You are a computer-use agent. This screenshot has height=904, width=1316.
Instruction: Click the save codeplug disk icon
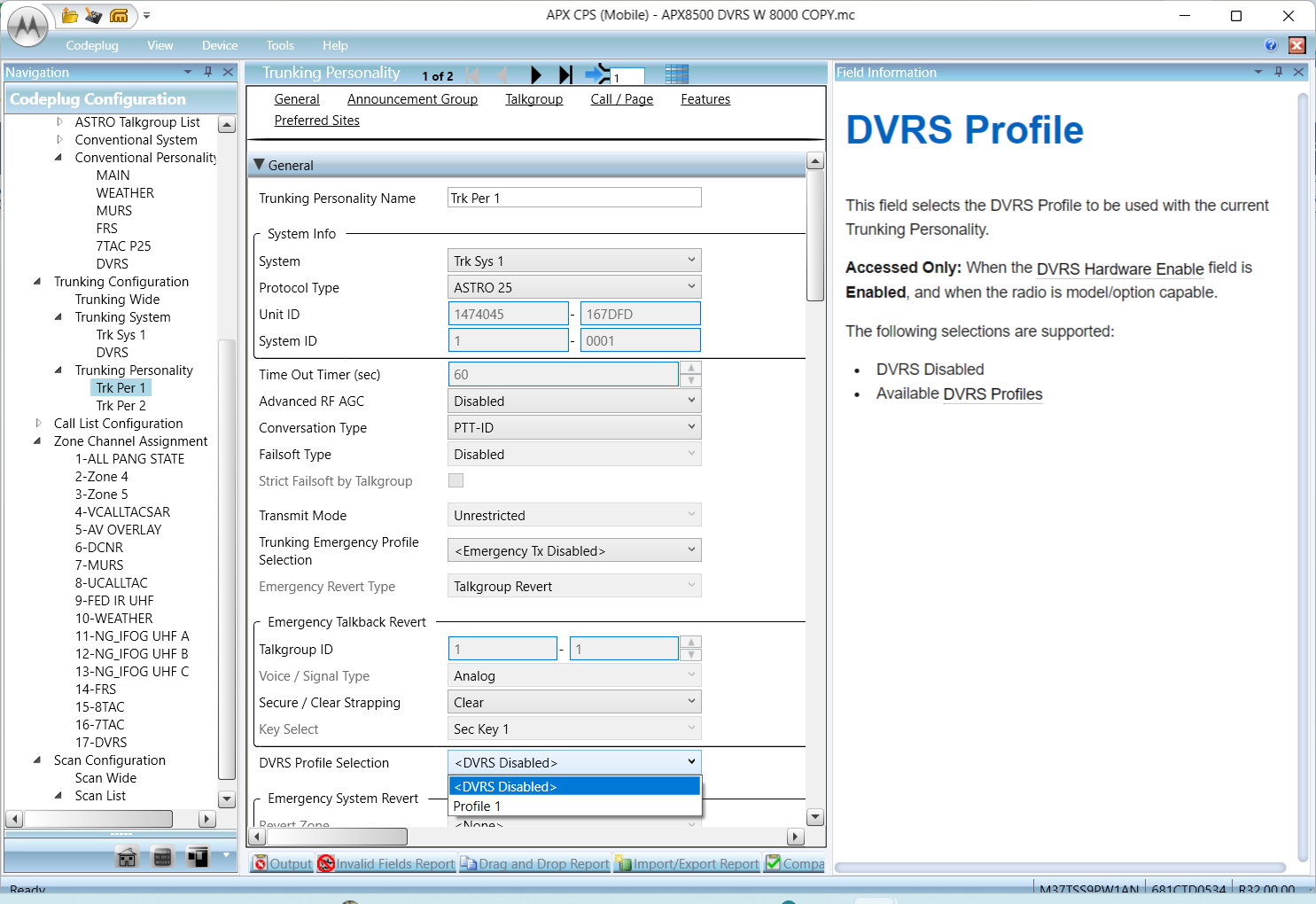[94, 15]
